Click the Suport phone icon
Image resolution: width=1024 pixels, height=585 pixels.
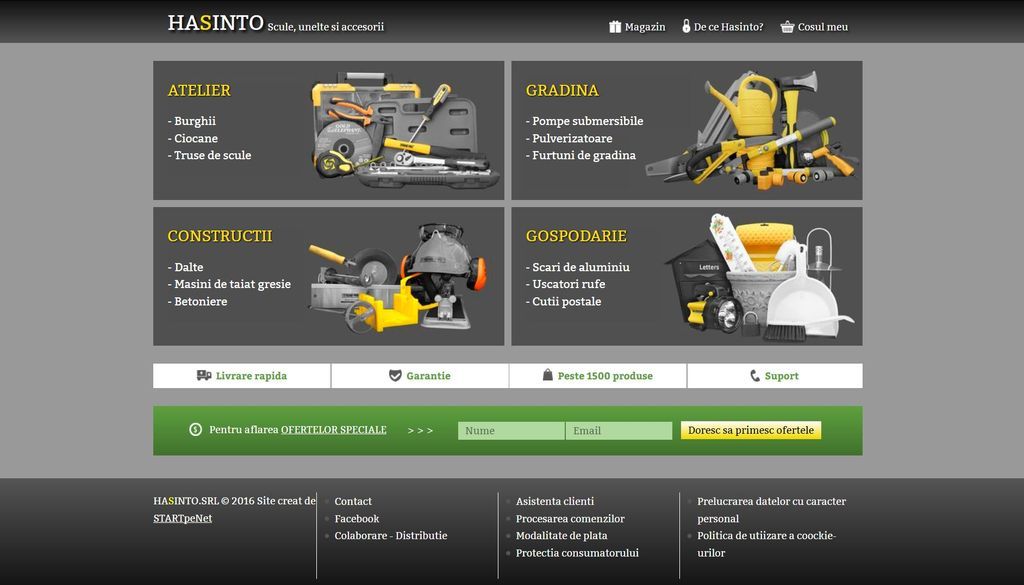pyautogui.click(x=755, y=376)
